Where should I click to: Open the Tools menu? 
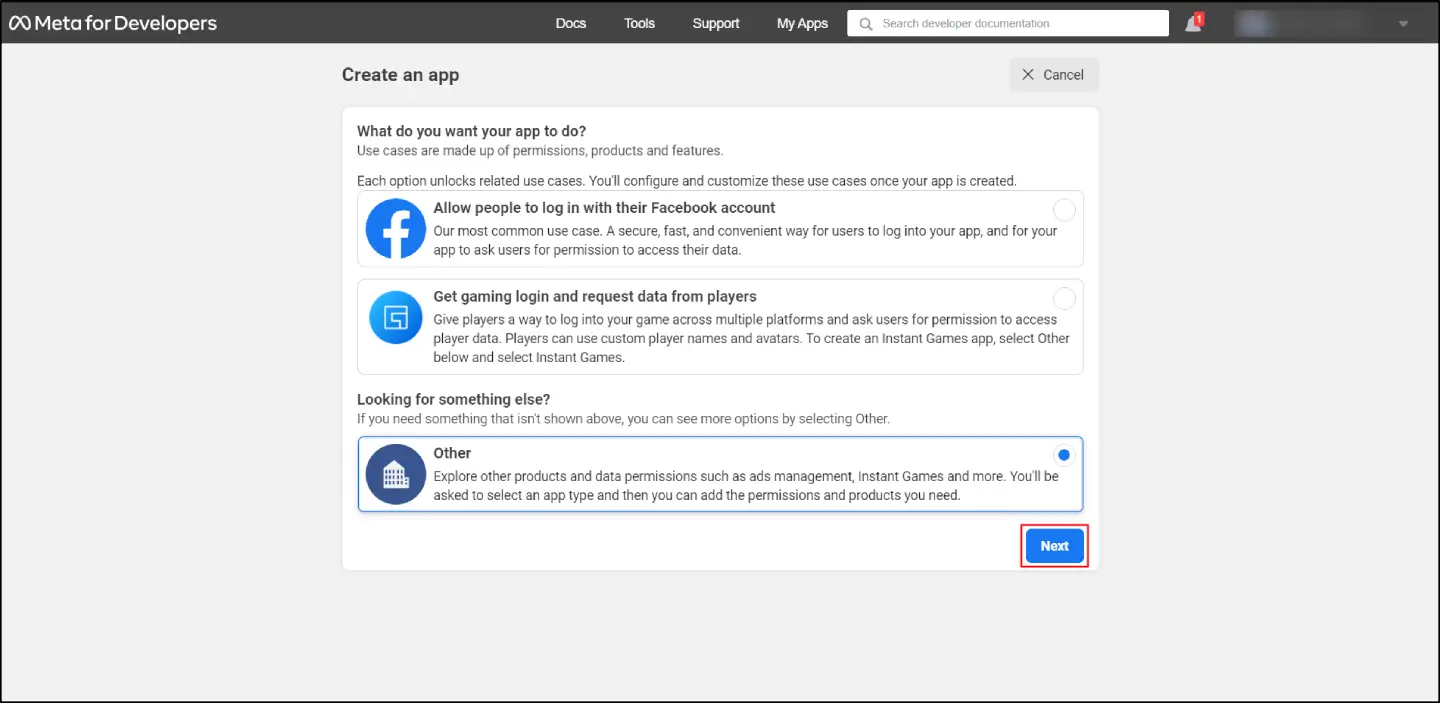coord(640,23)
